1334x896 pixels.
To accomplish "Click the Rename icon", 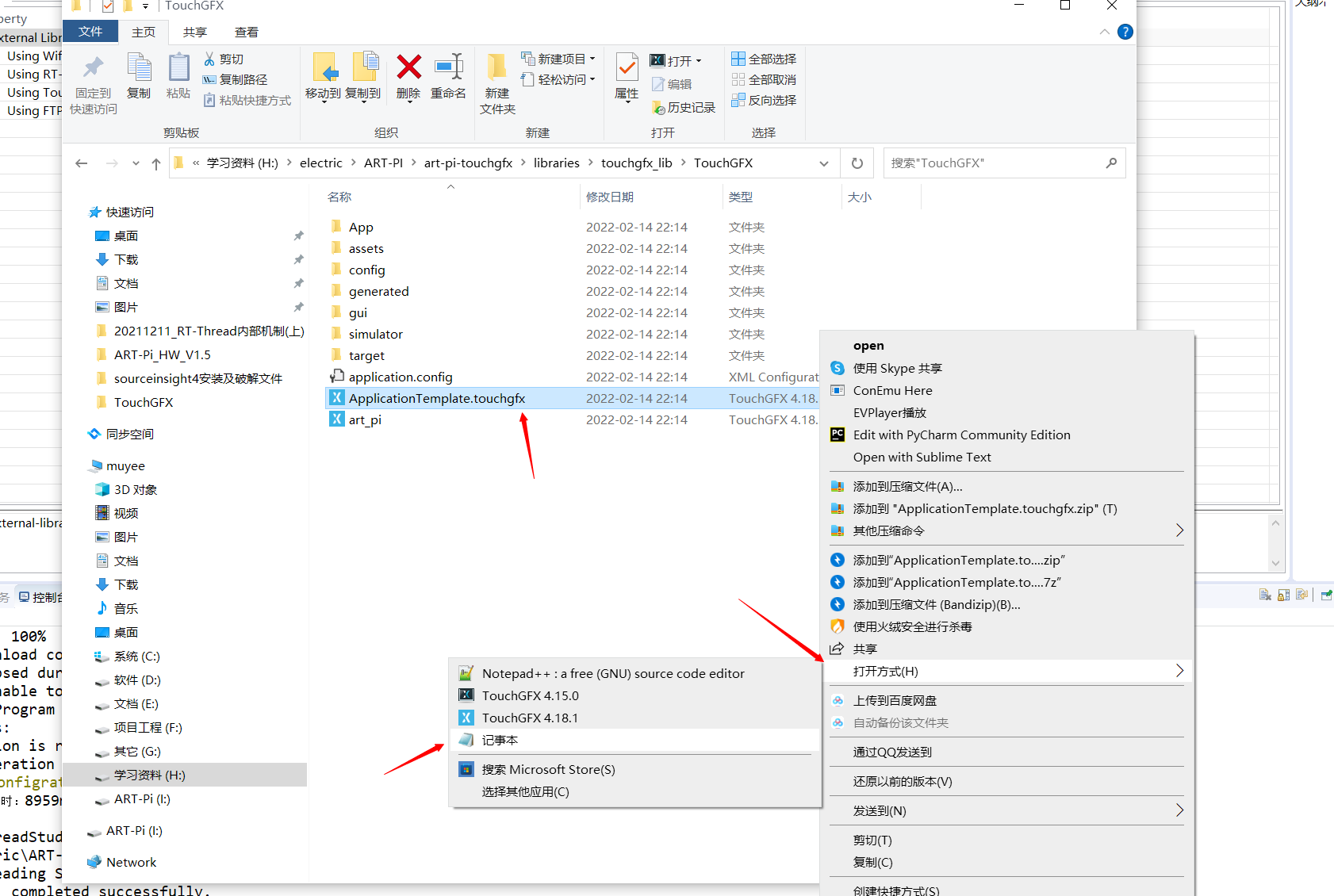I will click(x=449, y=67).
